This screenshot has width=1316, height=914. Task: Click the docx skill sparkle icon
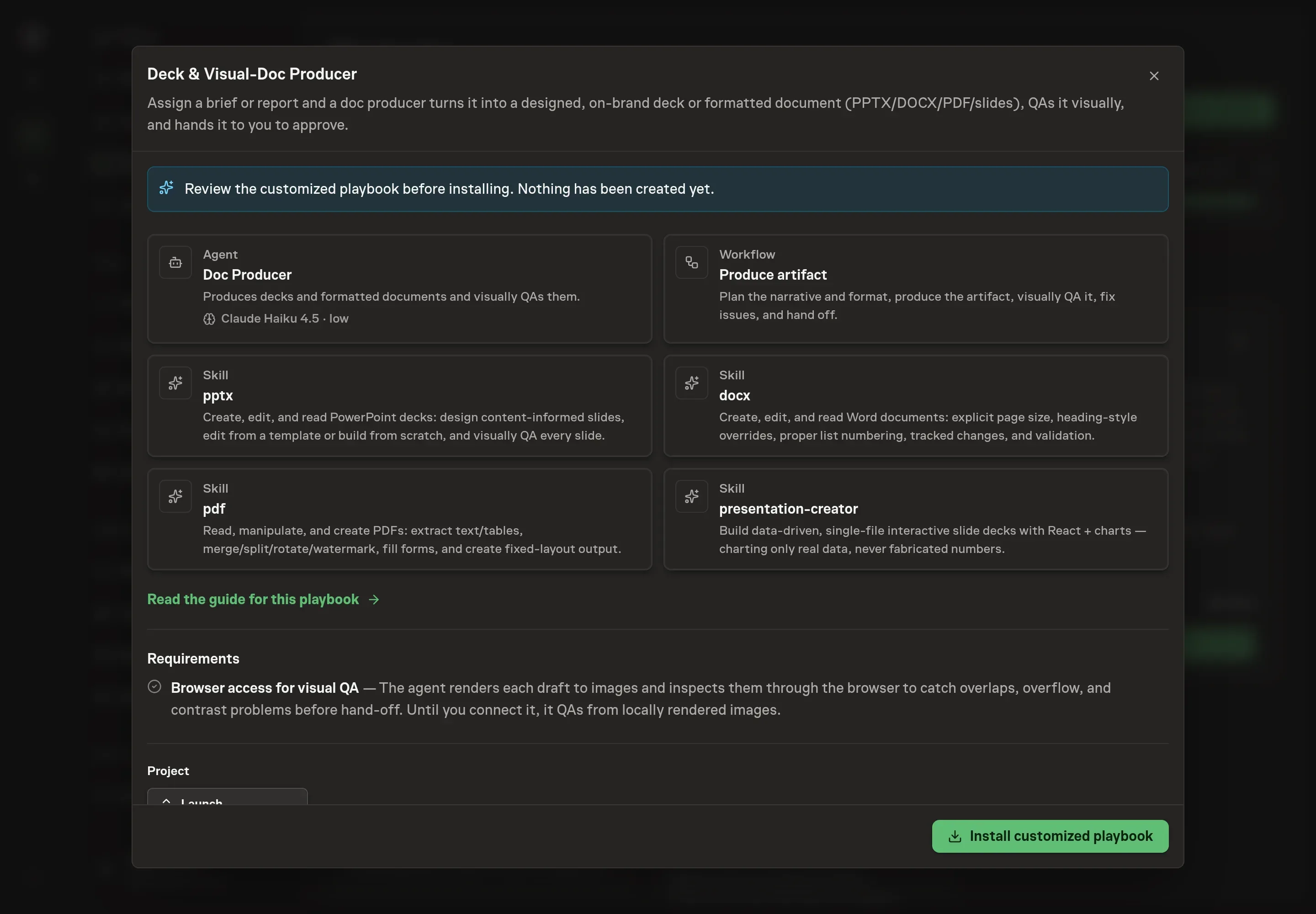691,383
